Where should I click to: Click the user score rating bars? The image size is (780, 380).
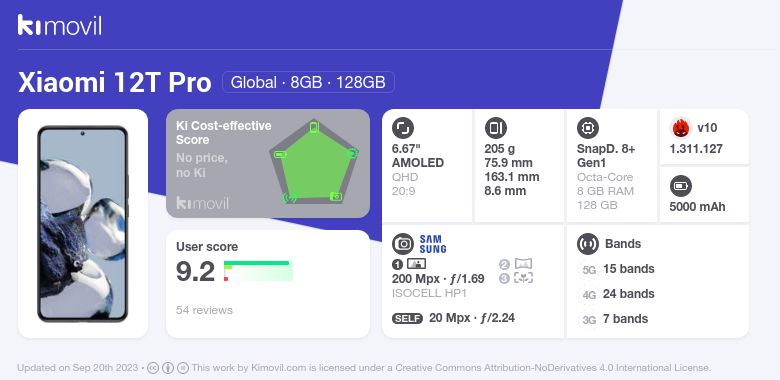(258, 271)
